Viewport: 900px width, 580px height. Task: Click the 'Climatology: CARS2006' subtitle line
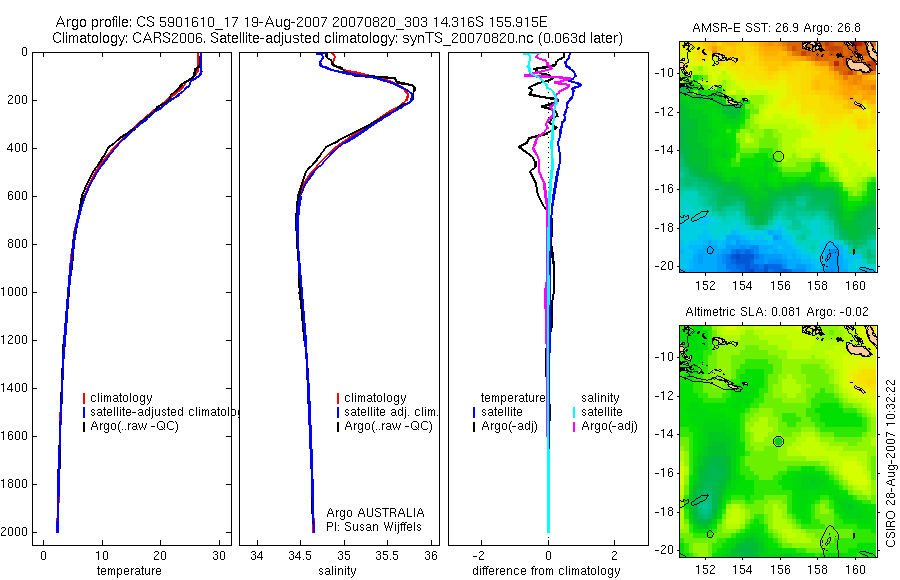coord(338,38)
